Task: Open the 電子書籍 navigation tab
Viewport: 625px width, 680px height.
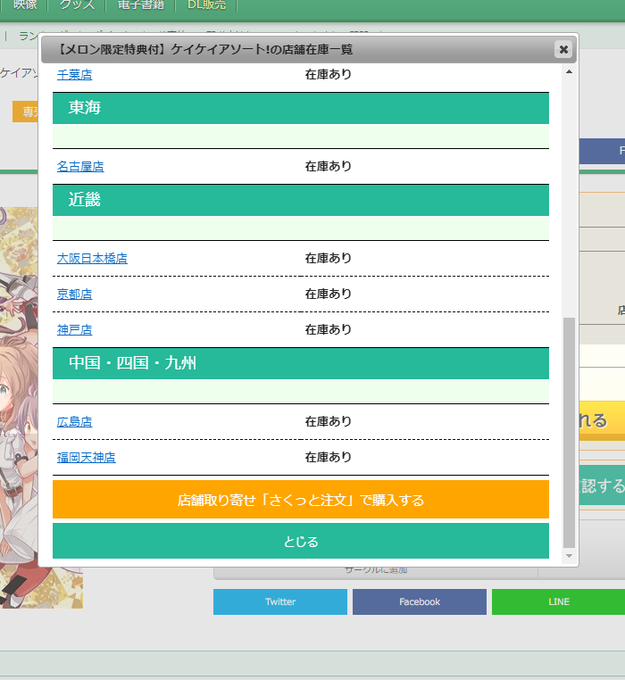Action: 141,5
